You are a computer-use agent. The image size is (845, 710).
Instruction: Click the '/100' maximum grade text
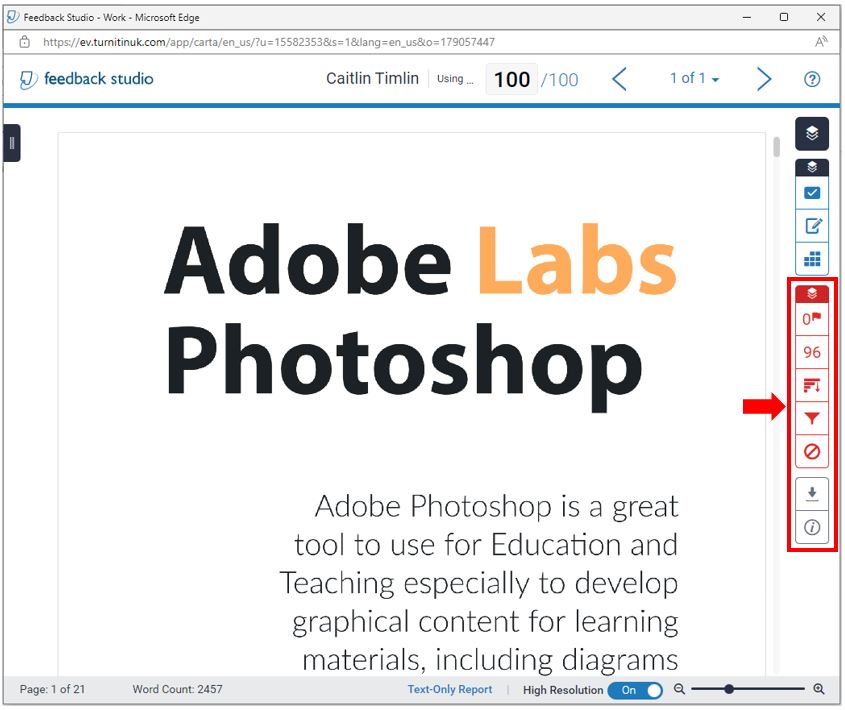pyautogui.click(x=559, y=80)
